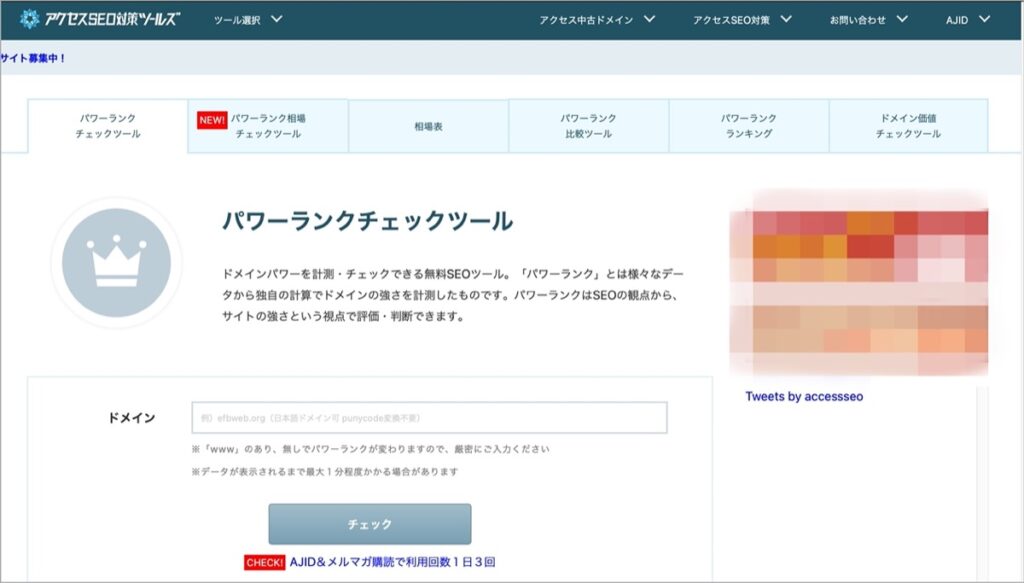
Task: Expand the アクセス中古ドメイン chevron
Action: point(649,19)
